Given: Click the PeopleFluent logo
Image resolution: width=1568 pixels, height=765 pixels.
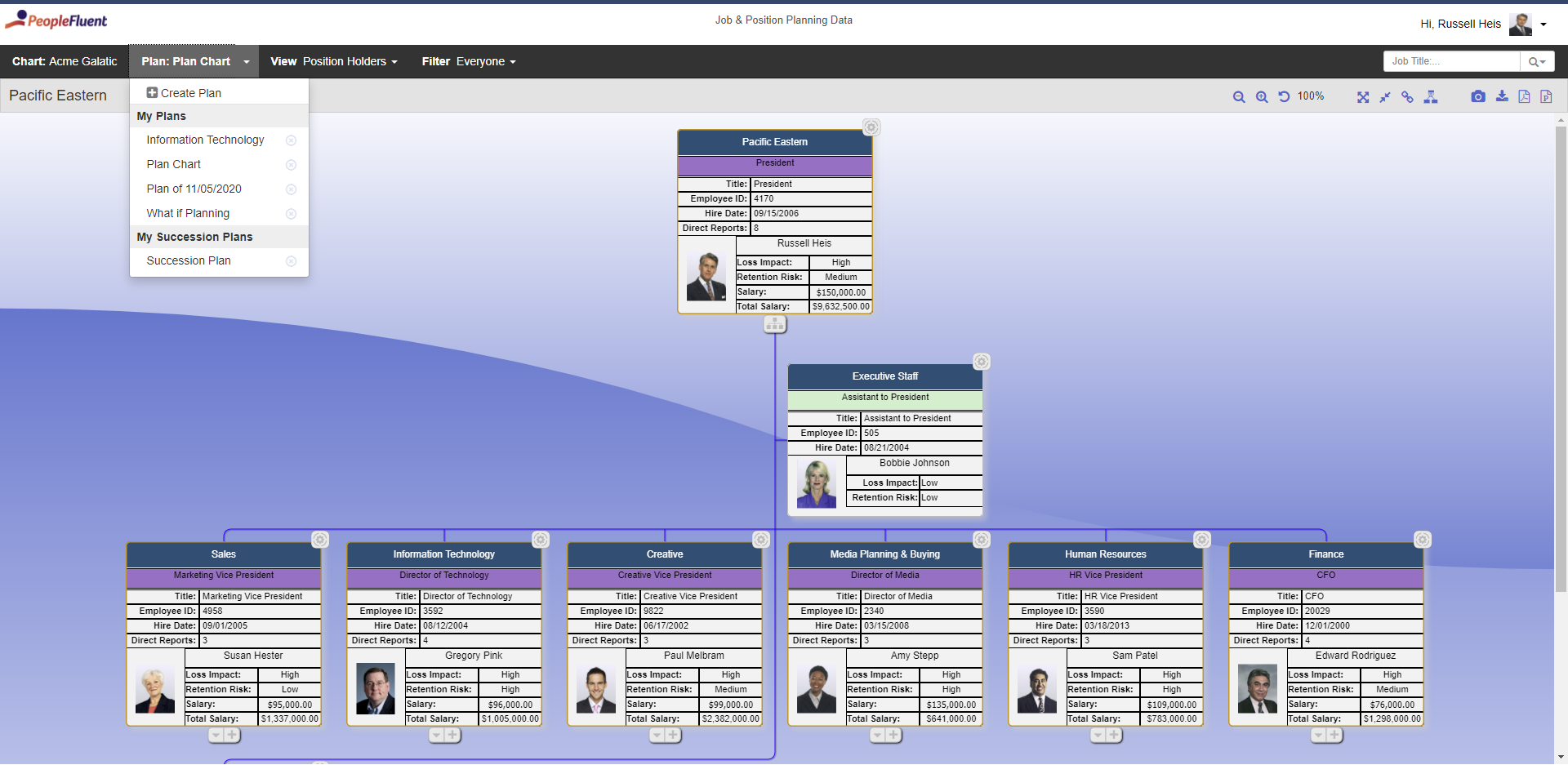Looking at the screenshot, I should tap(56, 20).
